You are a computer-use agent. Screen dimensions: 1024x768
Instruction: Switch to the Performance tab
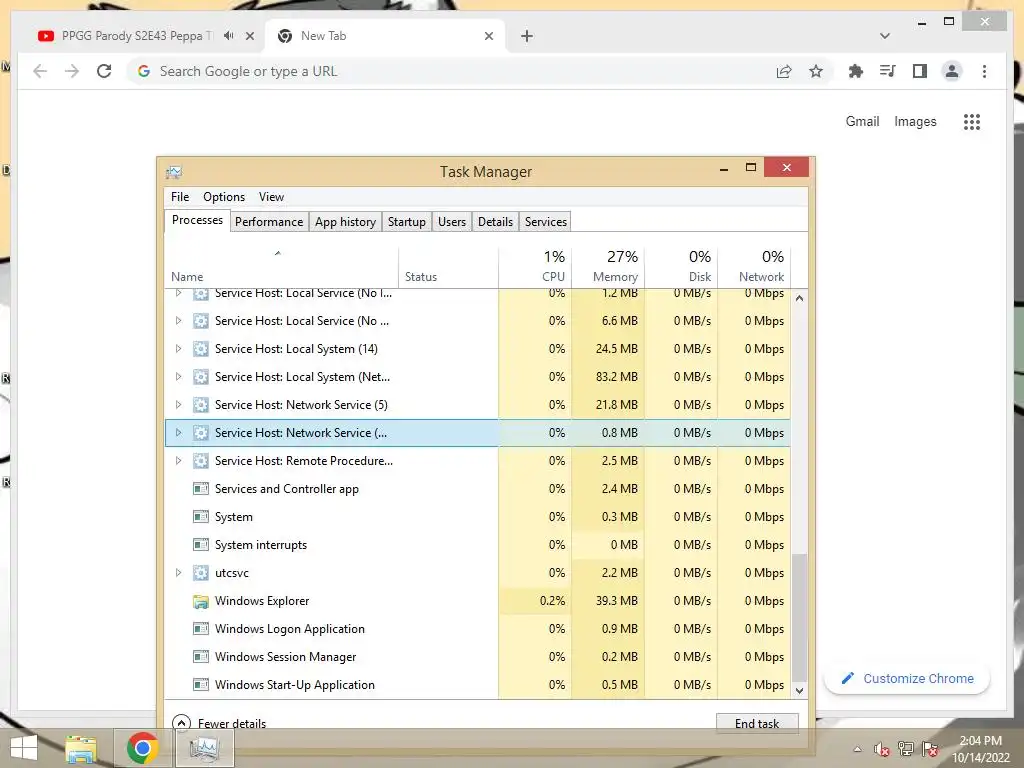point(269,221)
